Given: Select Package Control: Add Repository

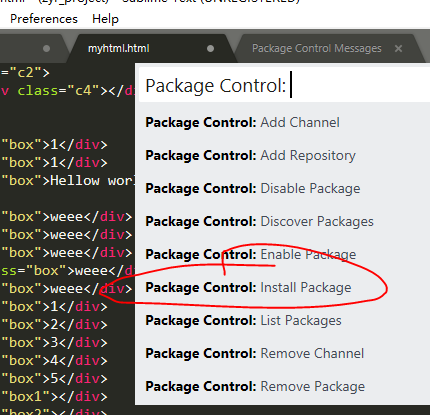Looking at the screenshot, I should [x=283, y=155].
